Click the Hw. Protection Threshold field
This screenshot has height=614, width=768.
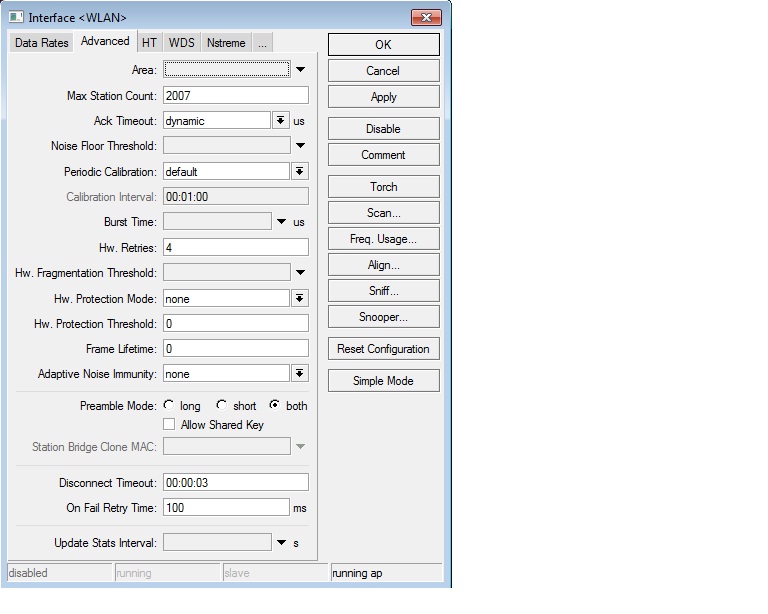tap(236, 323)
